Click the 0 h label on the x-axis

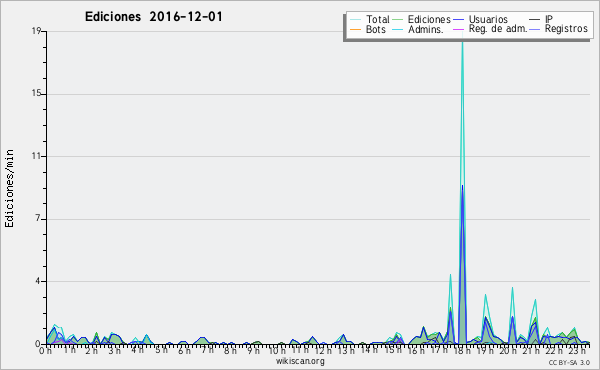click(46, 350)
